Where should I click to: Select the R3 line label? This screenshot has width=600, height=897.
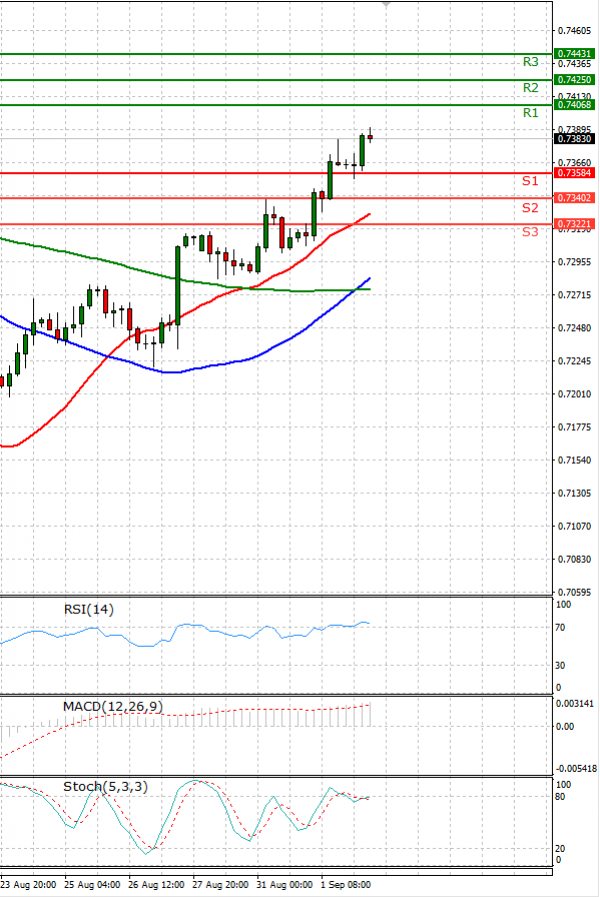(x=530, y=62)
